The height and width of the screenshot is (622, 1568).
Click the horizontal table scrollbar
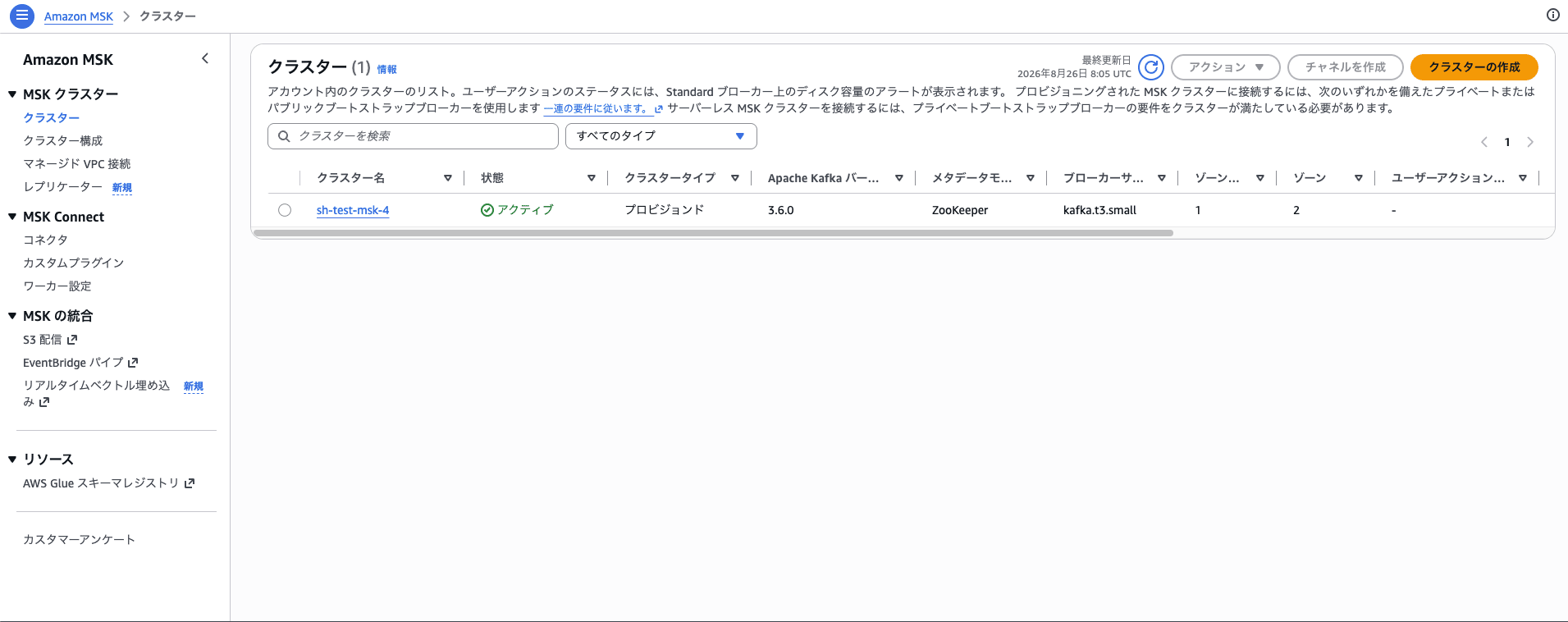click(x=713, y=233)
